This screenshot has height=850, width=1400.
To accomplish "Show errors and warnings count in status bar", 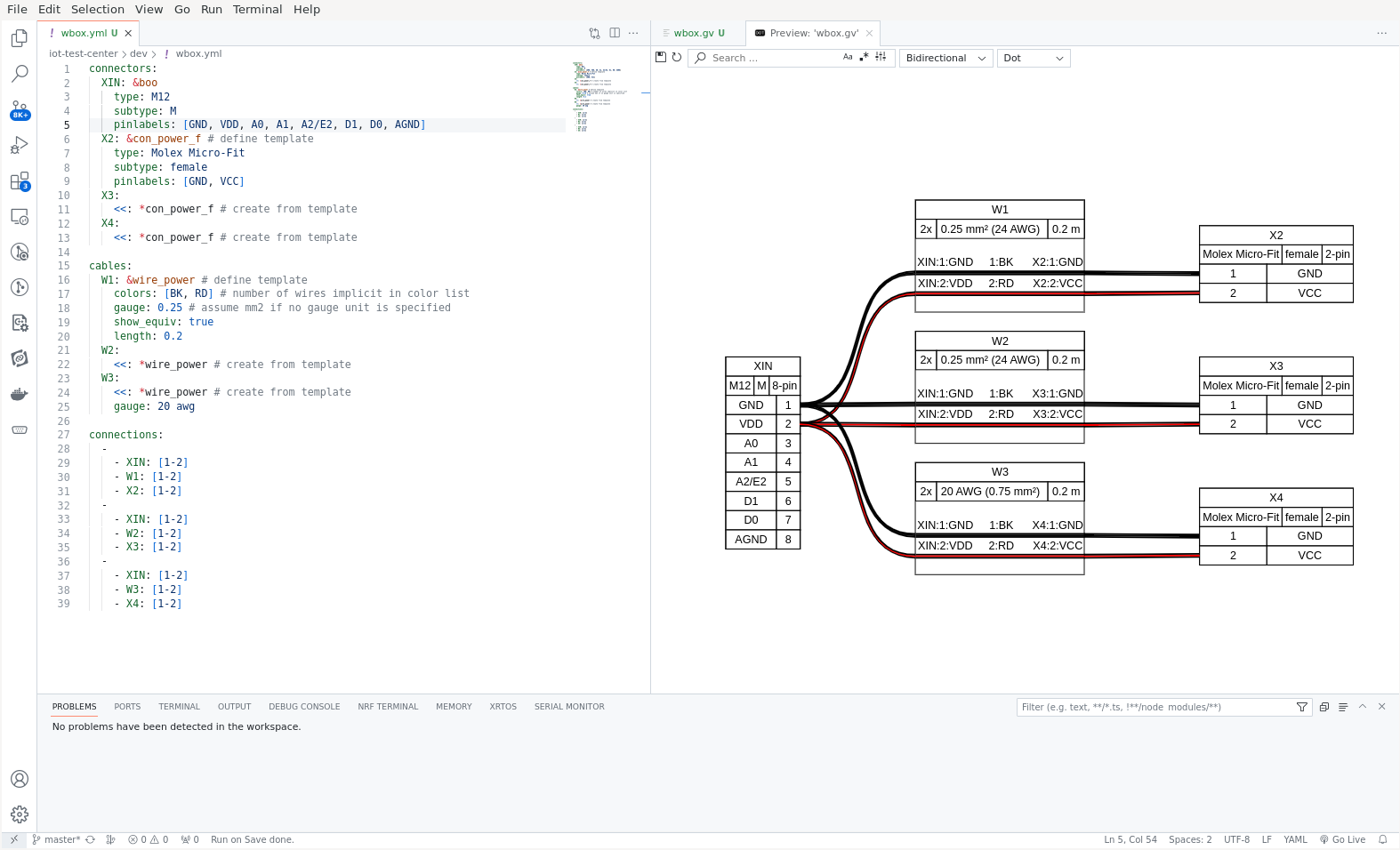I will [148, 839].
